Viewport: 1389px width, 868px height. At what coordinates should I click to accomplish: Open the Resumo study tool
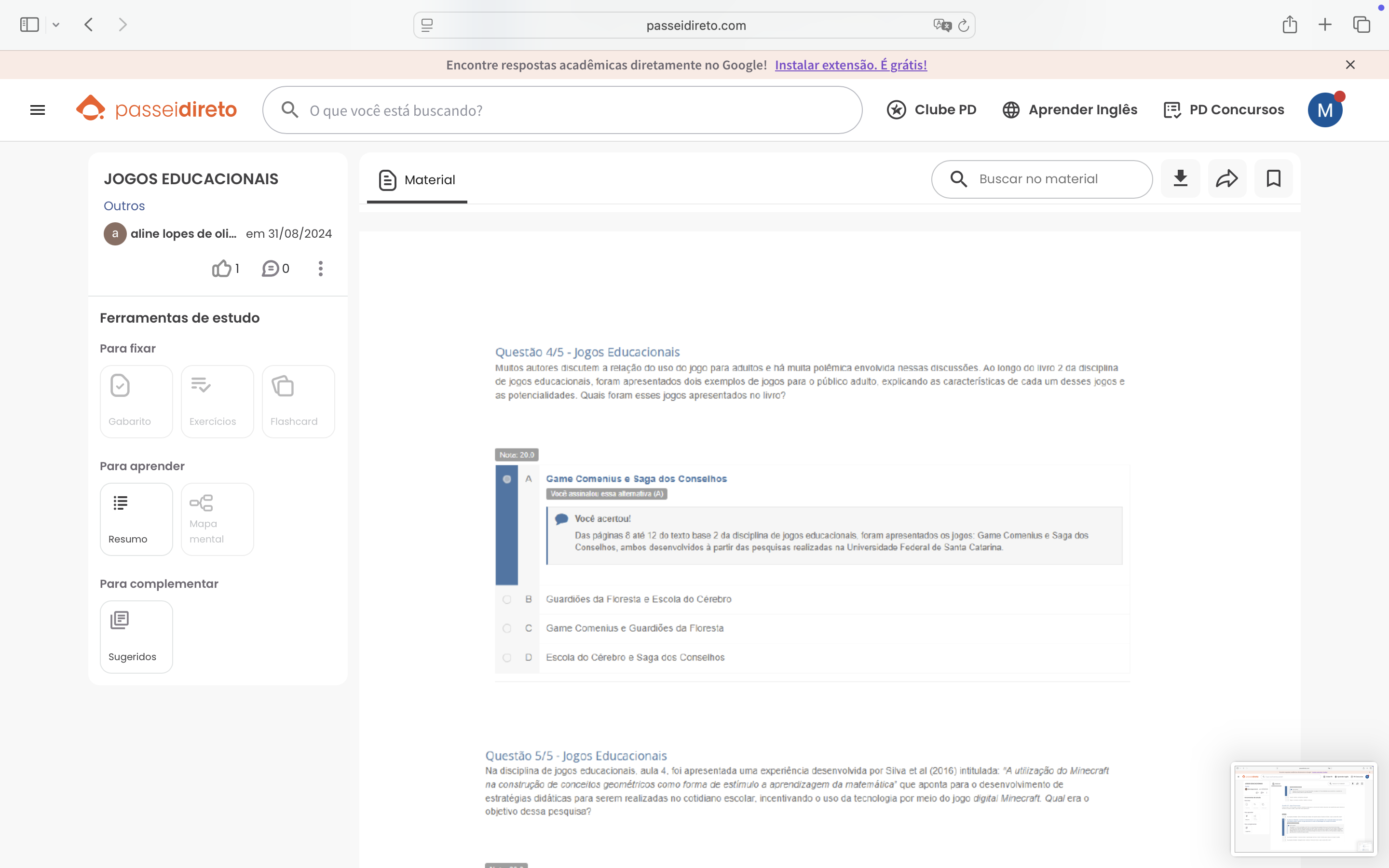click(136, 519)
